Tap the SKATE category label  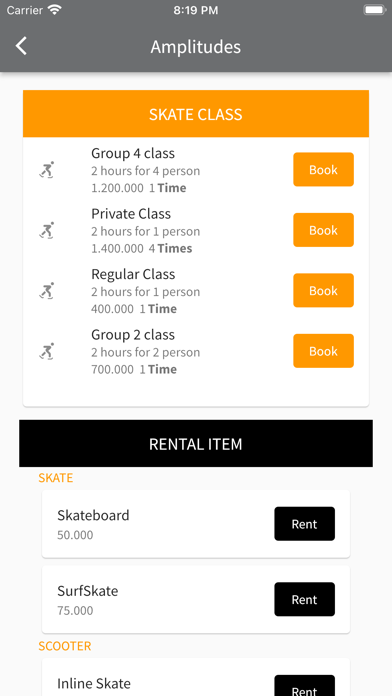point(55,478)
